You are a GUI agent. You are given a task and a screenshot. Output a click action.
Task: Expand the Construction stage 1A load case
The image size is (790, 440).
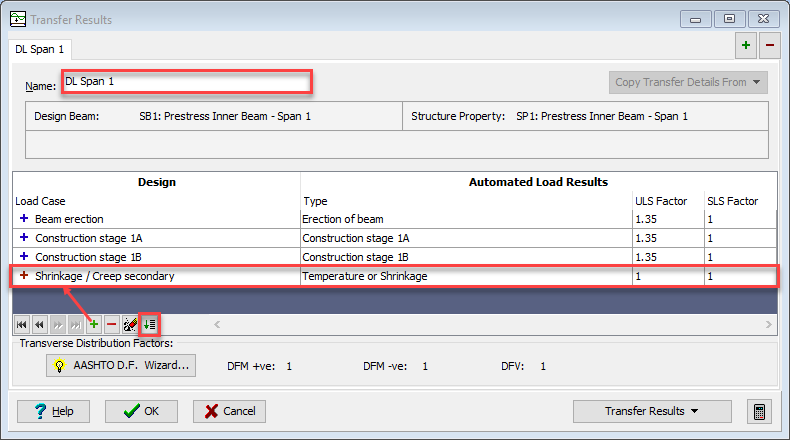click(24, 237)
